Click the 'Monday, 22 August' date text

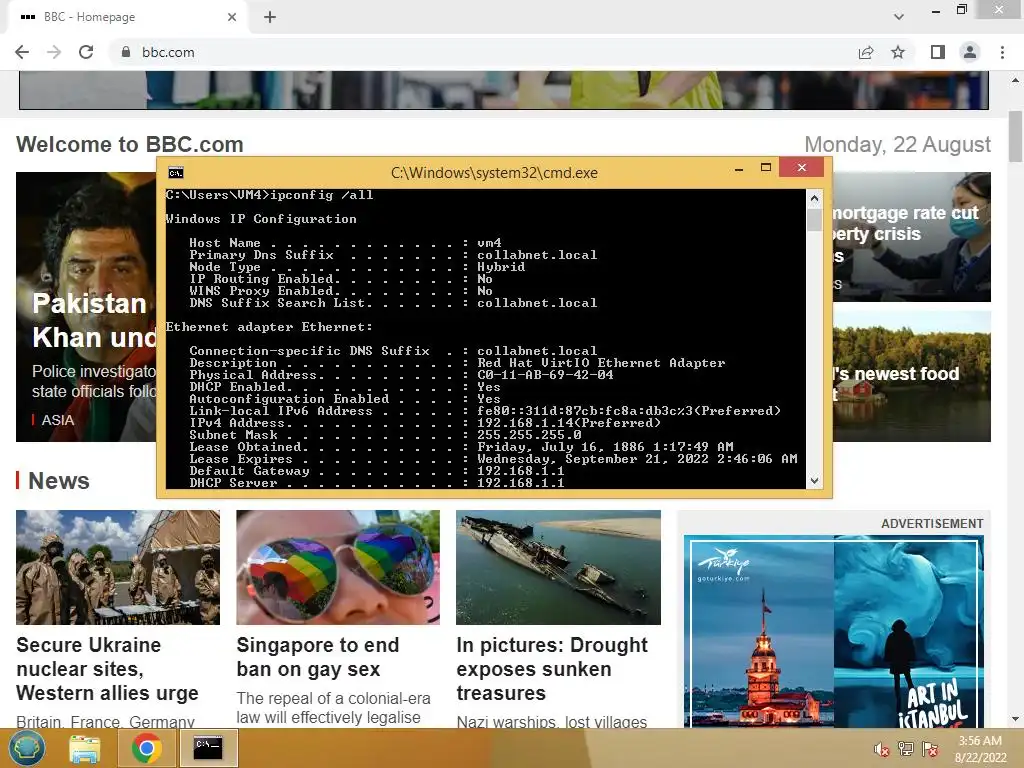897,144
